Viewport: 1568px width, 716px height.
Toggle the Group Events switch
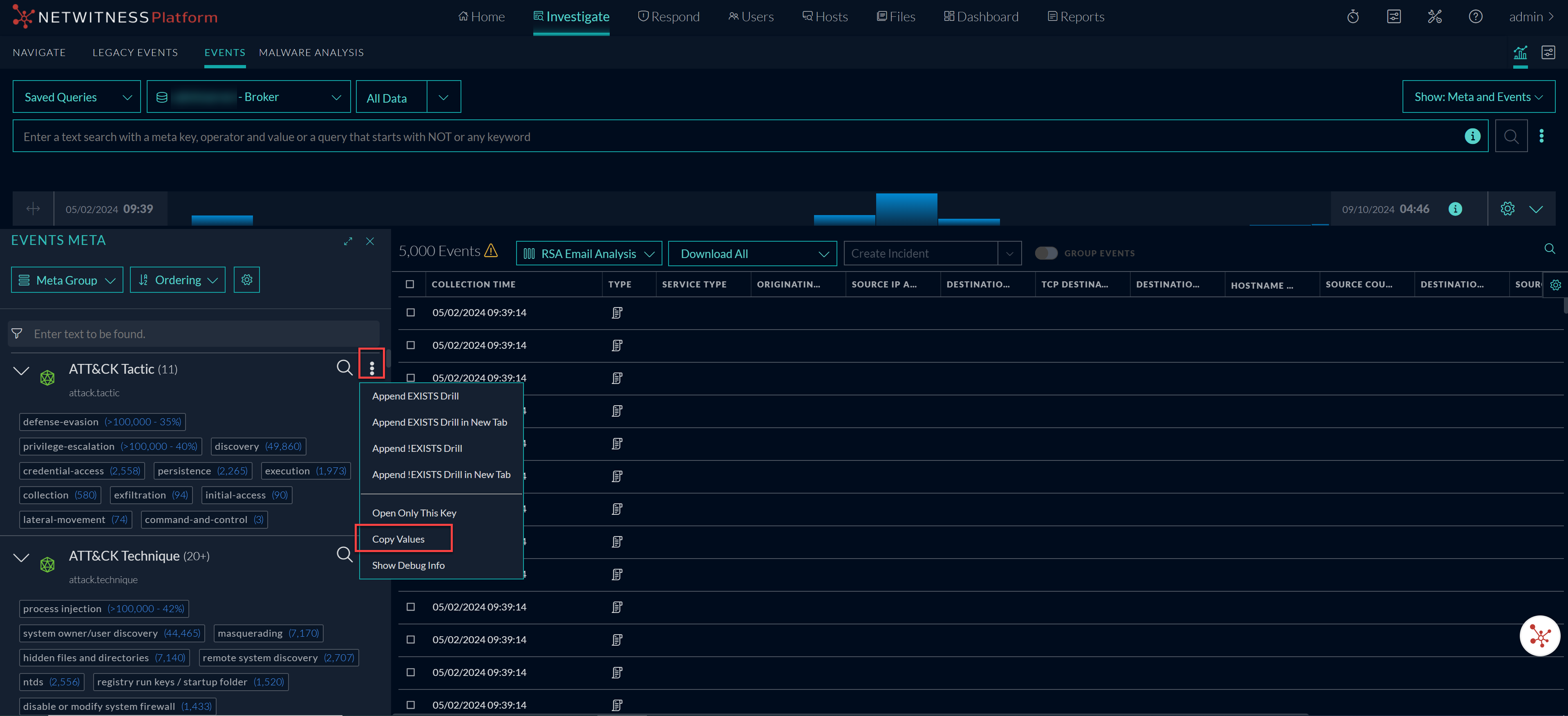coord(1046,253)
